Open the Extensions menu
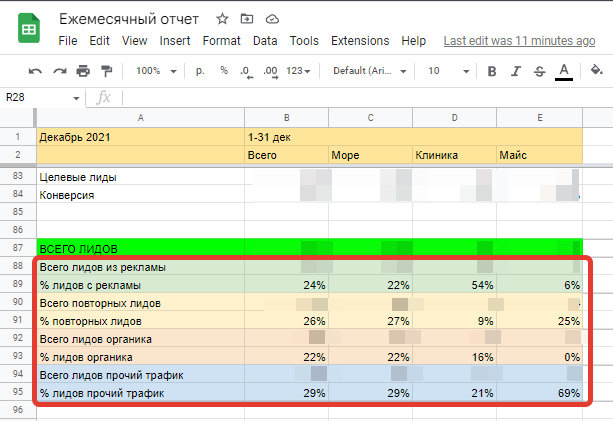This screenshot has width=613, height=421. (x=360, y=41)
